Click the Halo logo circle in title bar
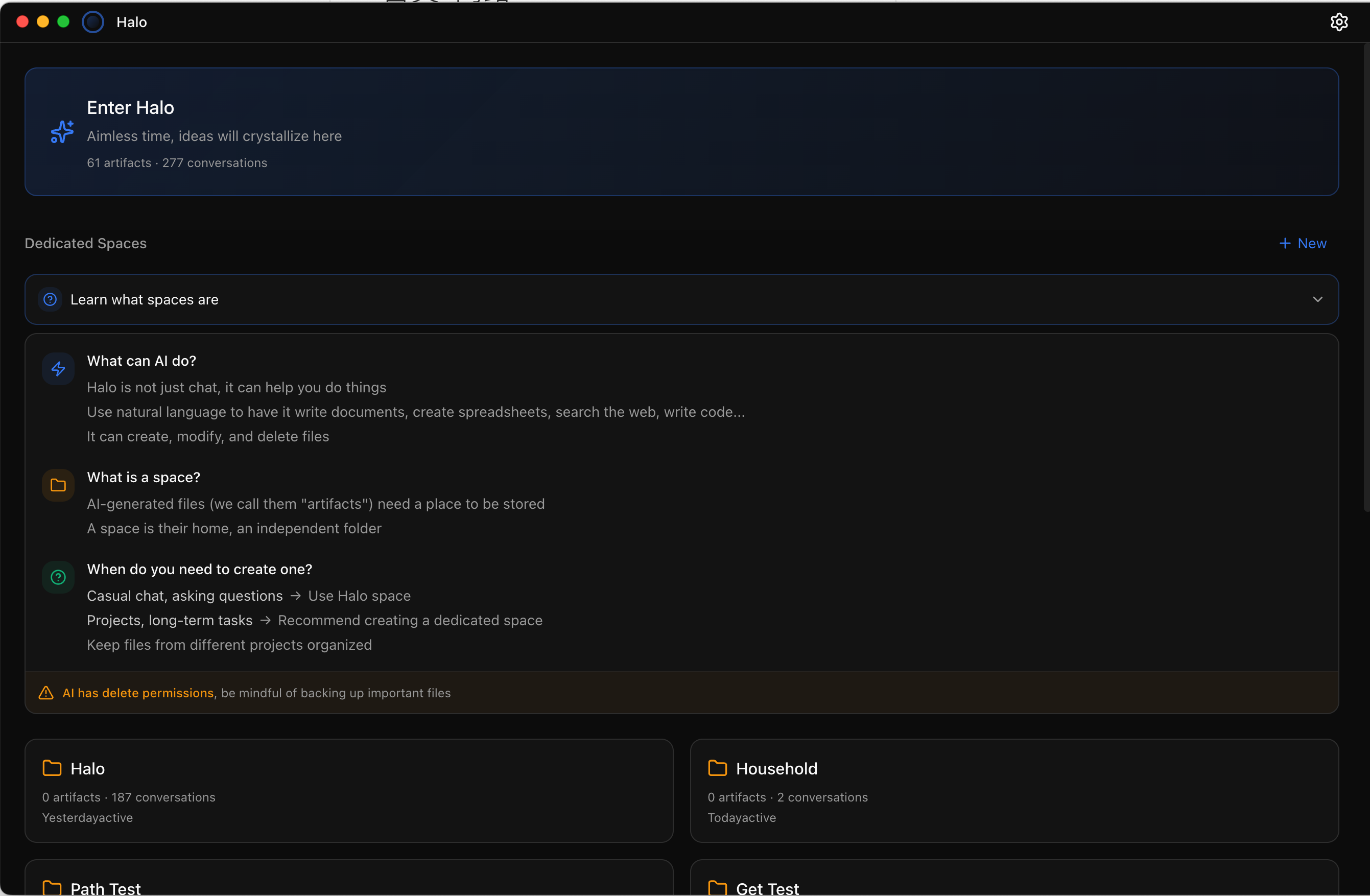Viewport: 1370px width, 896px height. pyautogui.click(x=92, y=22)
